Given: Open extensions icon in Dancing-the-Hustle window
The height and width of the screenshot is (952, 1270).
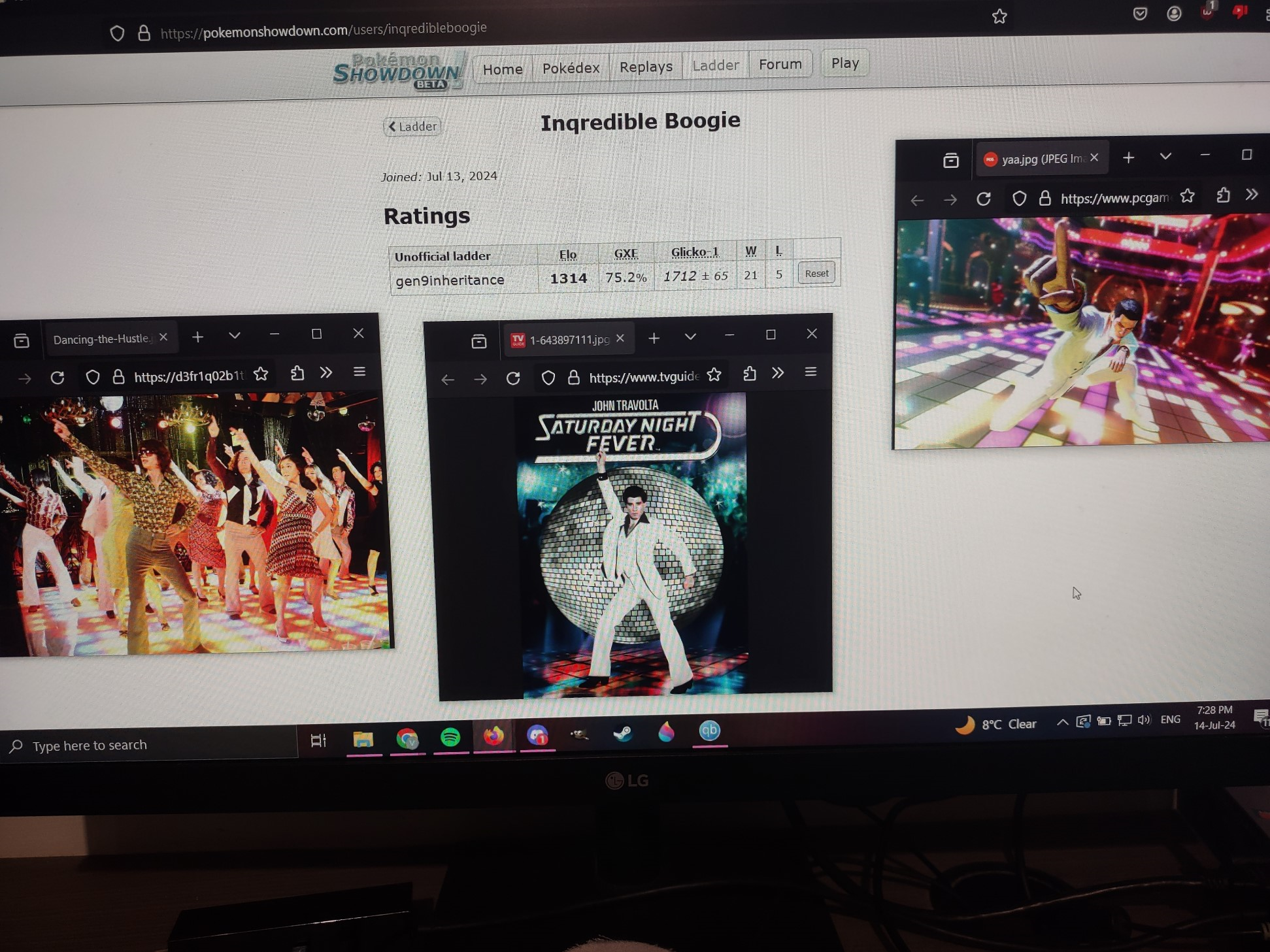Looking at the screenshot, I should click(x=297, y=373).
